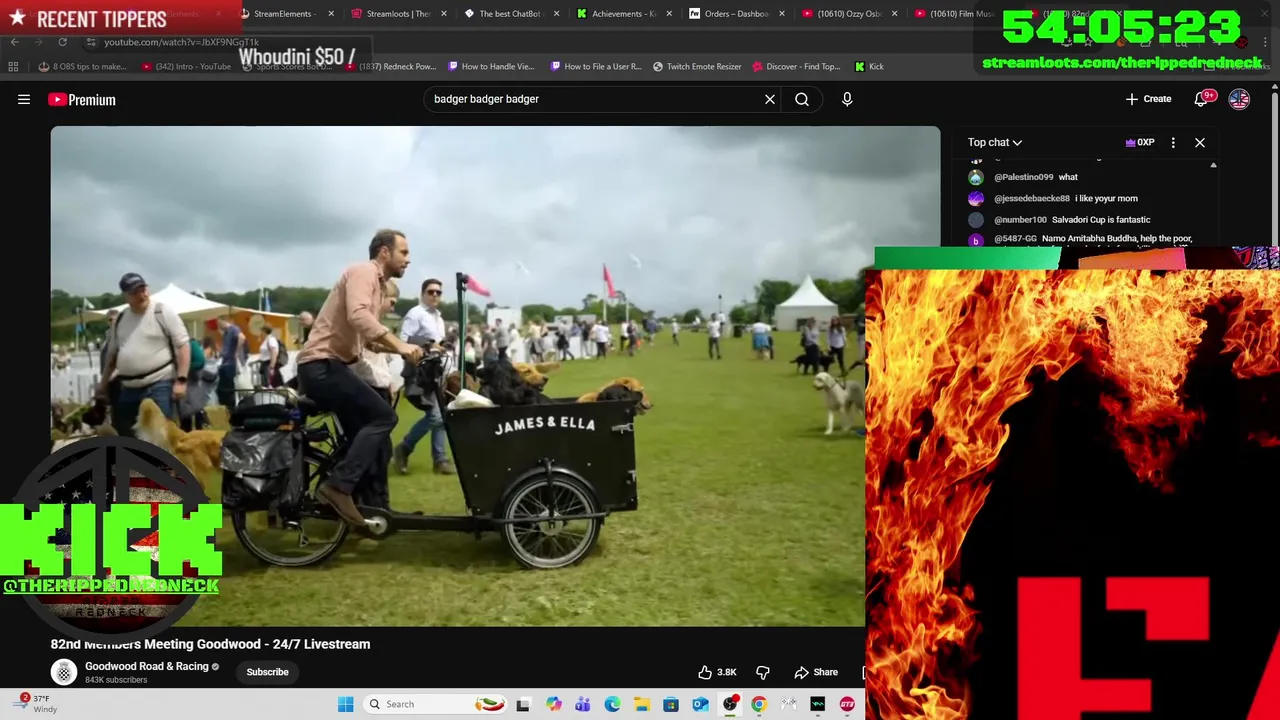
Task: Close the StreamElements tab
Action: pos(331,14)
